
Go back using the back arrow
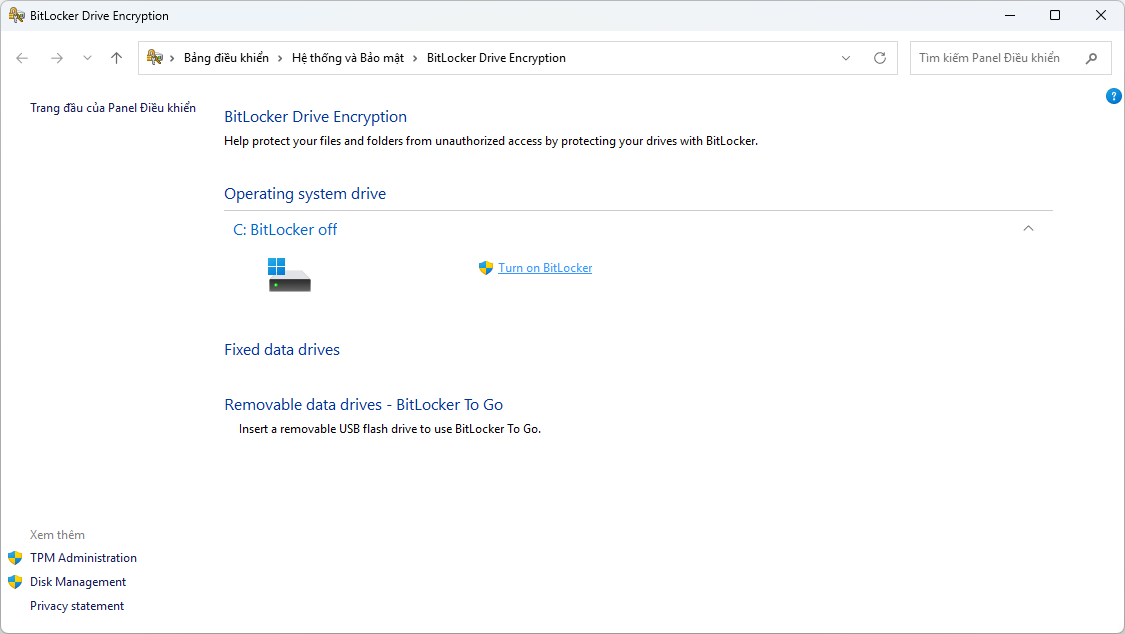coord(22,58)
